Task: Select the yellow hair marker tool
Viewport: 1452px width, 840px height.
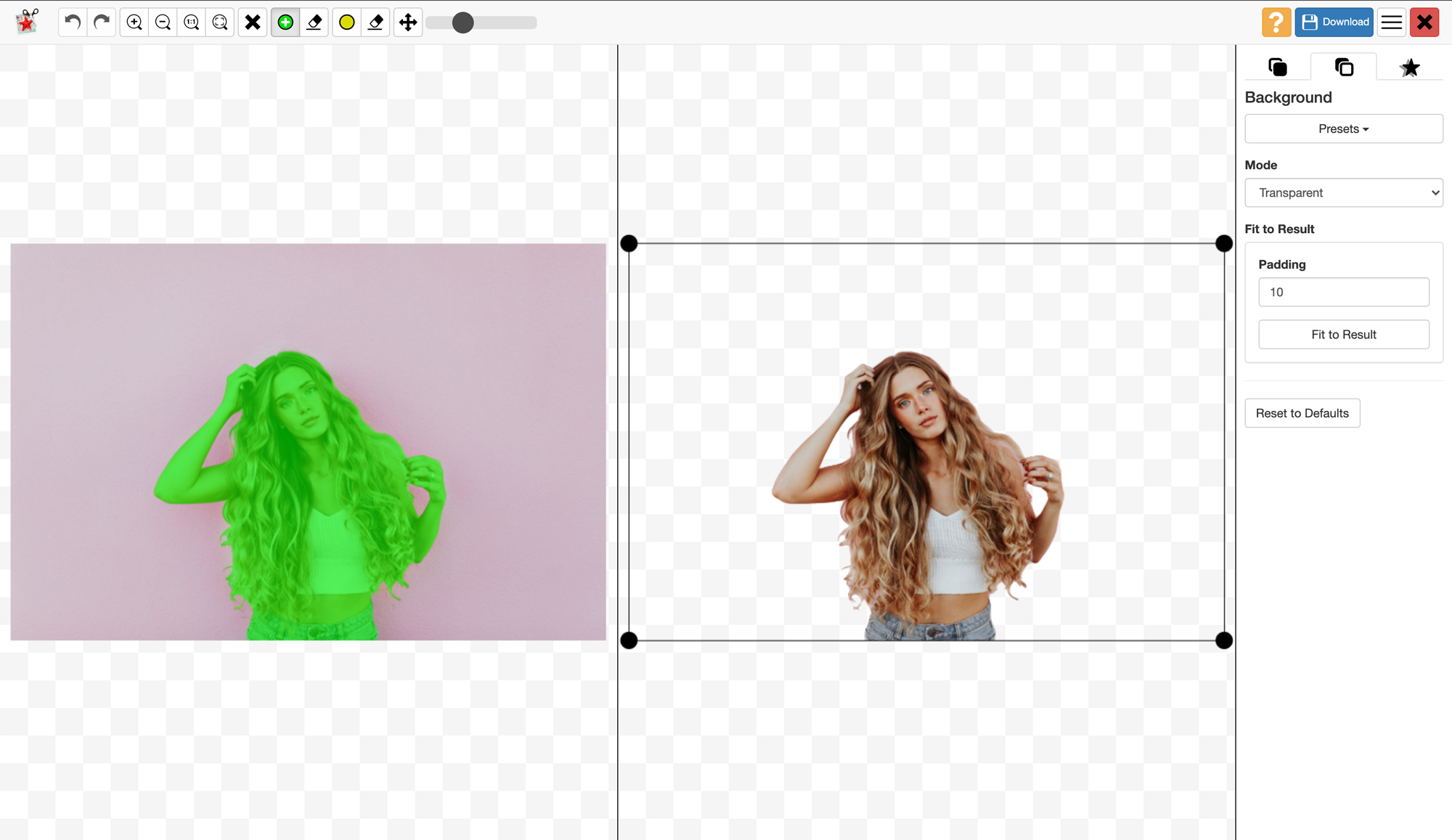Action: pos(347,23)
